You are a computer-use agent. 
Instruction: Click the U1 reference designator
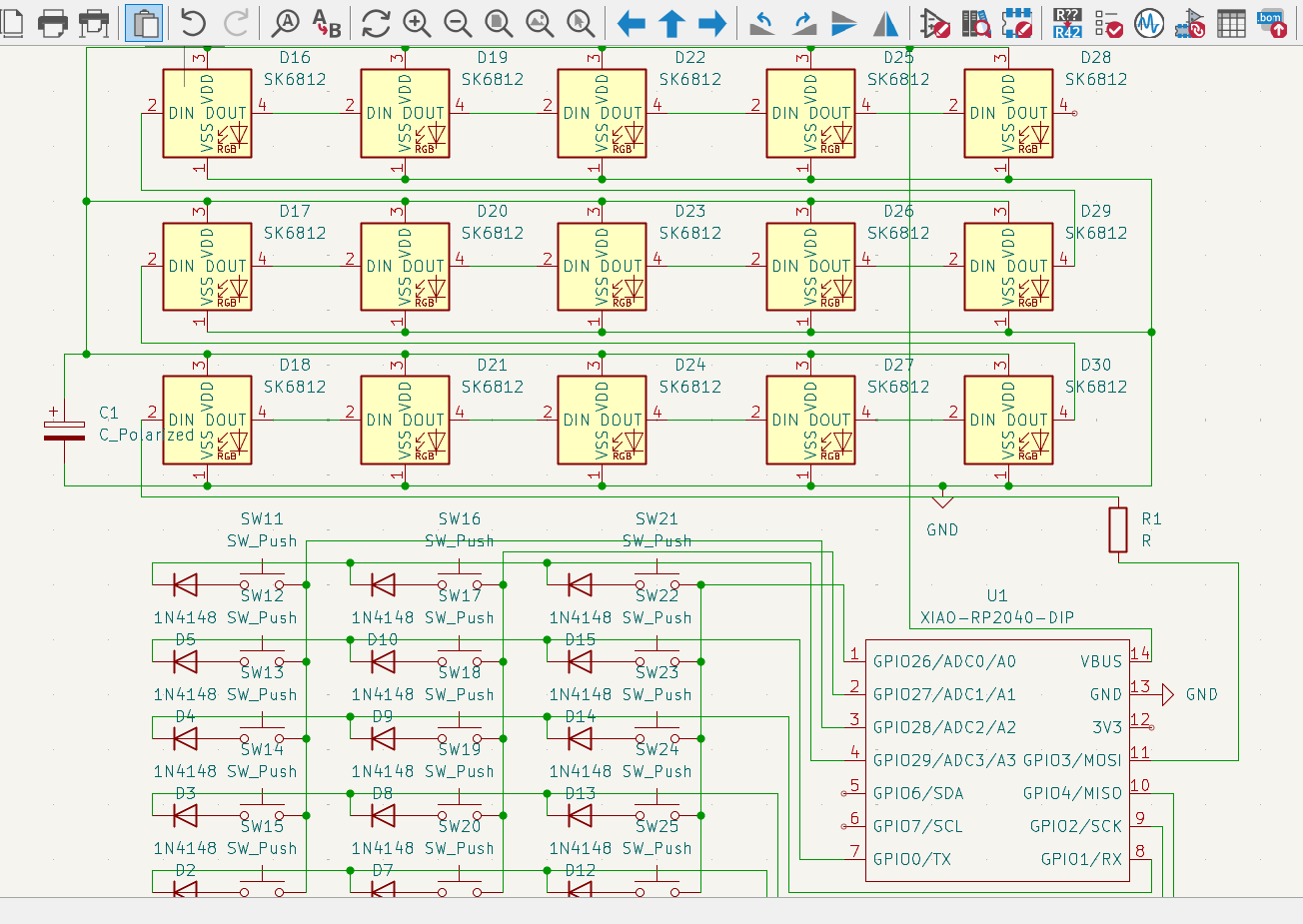(997, 595)
